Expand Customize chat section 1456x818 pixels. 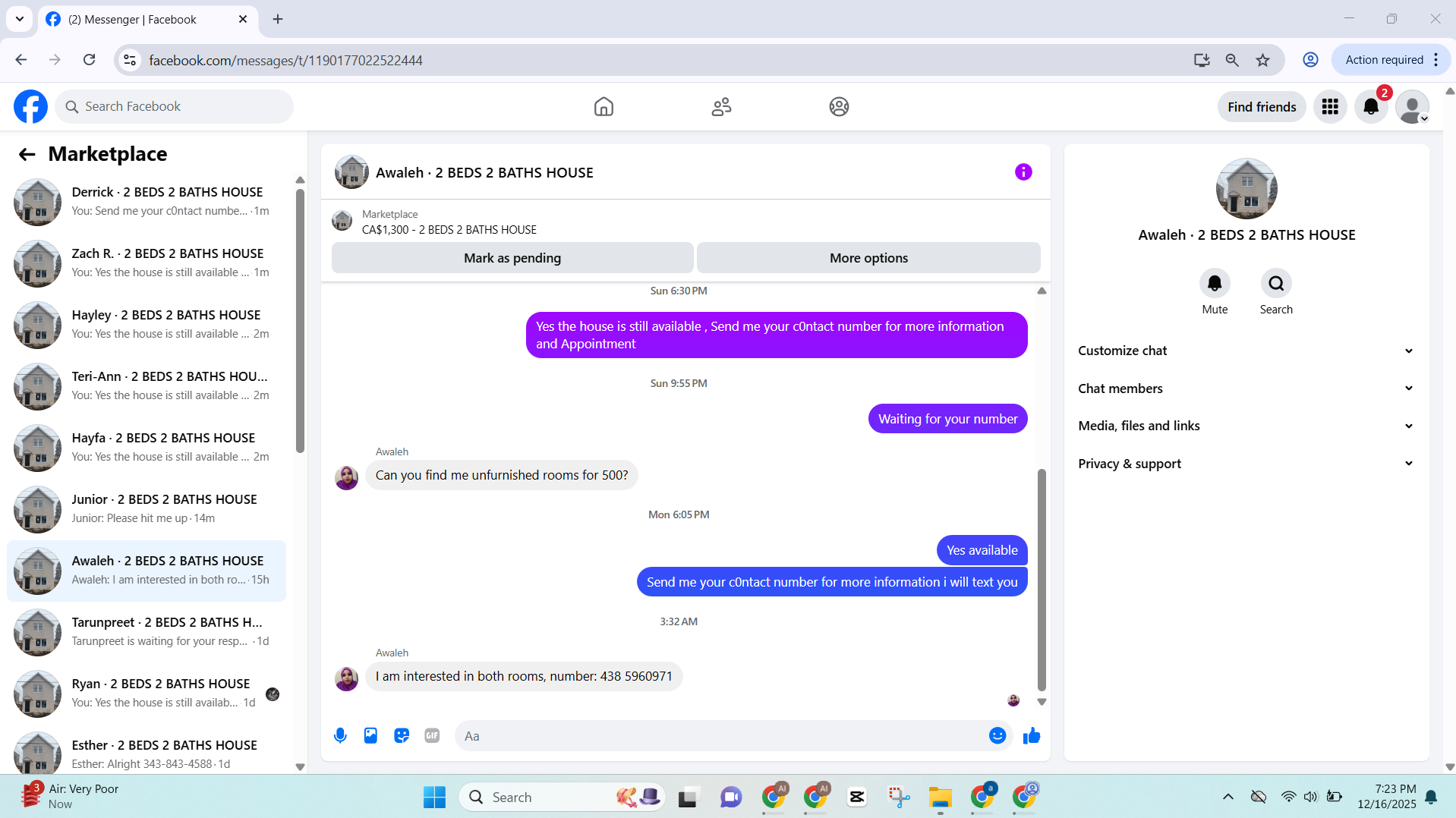pyautogui.click(x=1246, y=351)
